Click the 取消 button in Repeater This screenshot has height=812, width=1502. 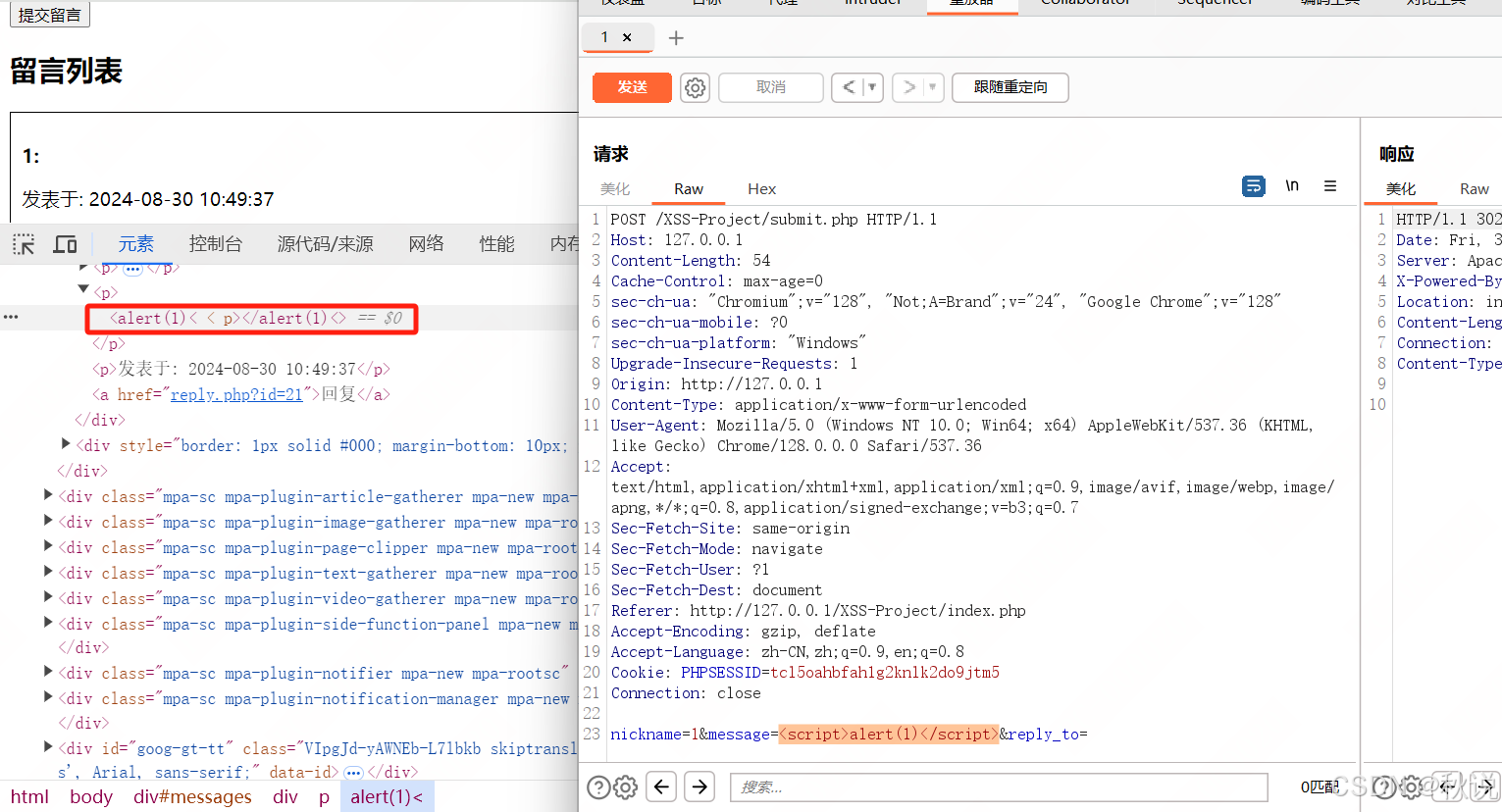771,87
